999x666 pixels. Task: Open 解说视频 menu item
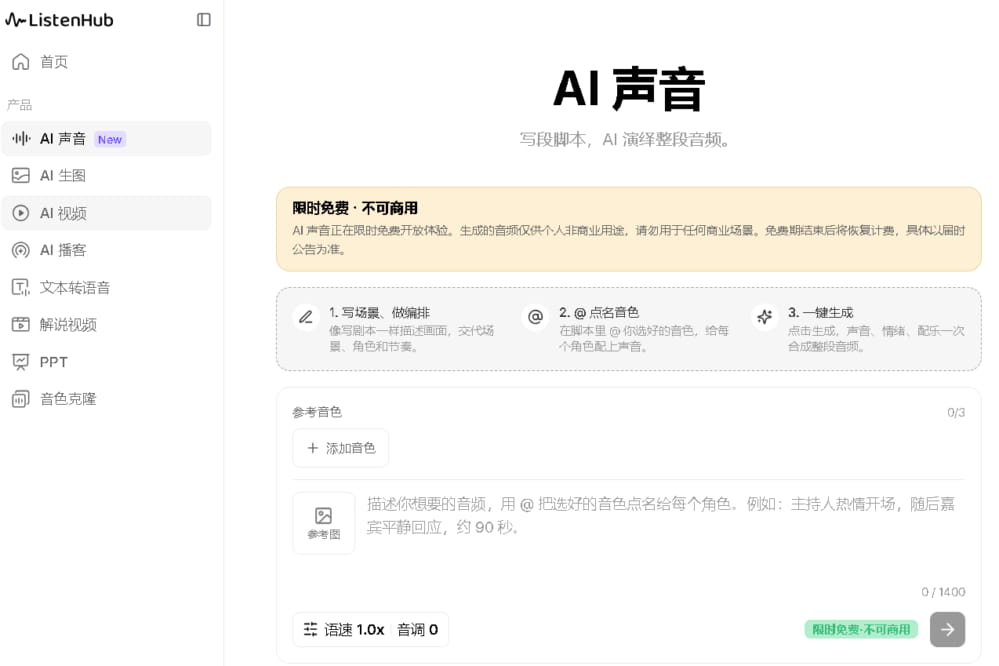(106, 324)
